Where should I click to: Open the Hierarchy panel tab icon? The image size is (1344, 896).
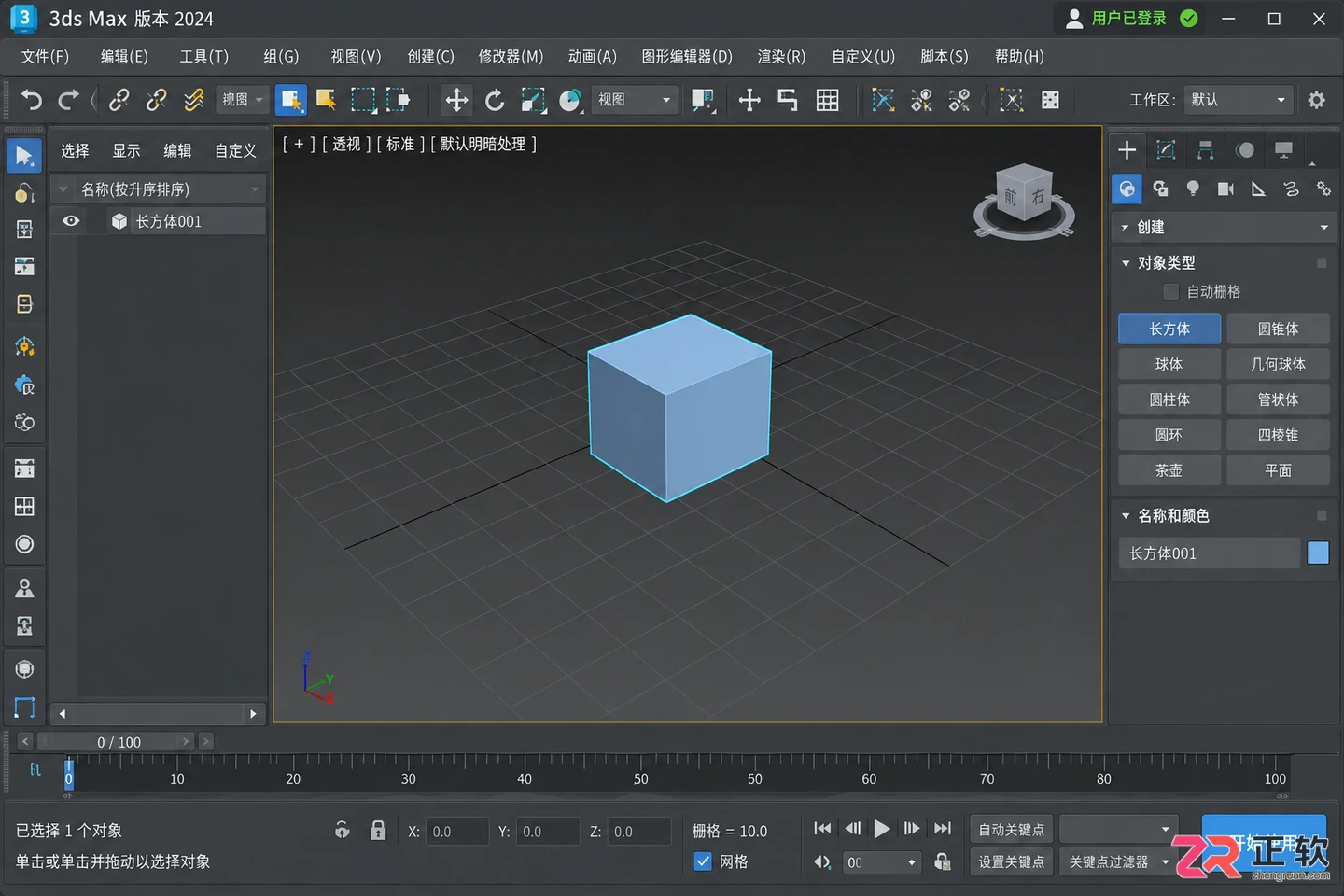pos(1206,149)
